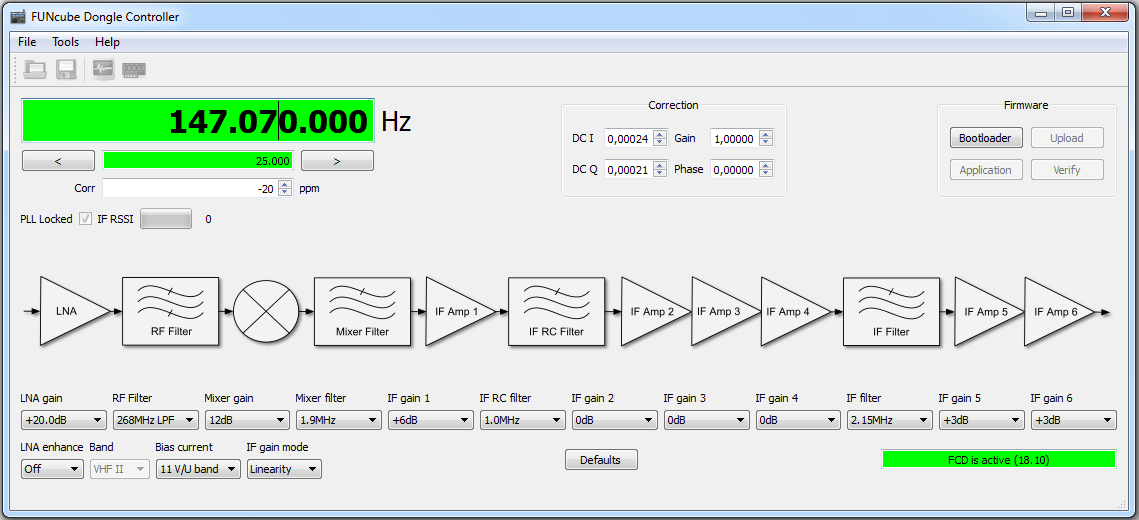Open the IF gain 1 dropdown
Viewport: 1139px width, 520px height.
(431, 420)
